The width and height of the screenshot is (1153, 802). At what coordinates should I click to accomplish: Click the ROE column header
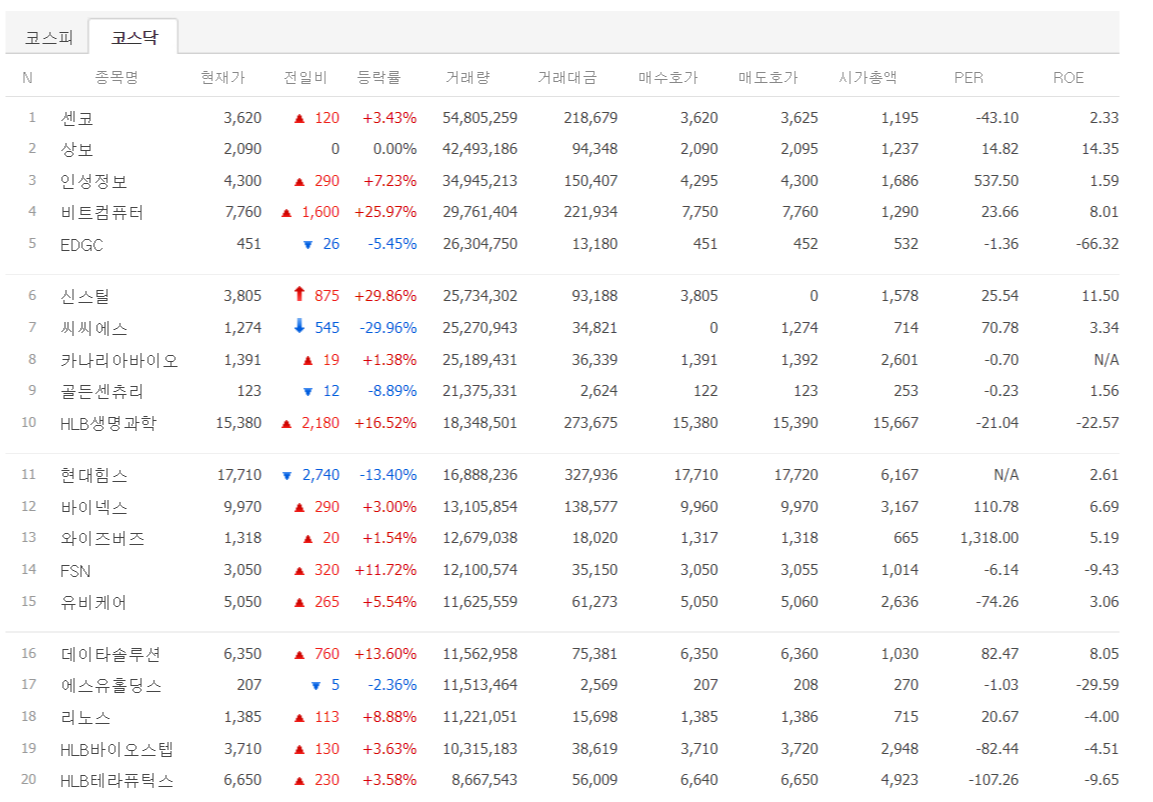(1068, 77)
